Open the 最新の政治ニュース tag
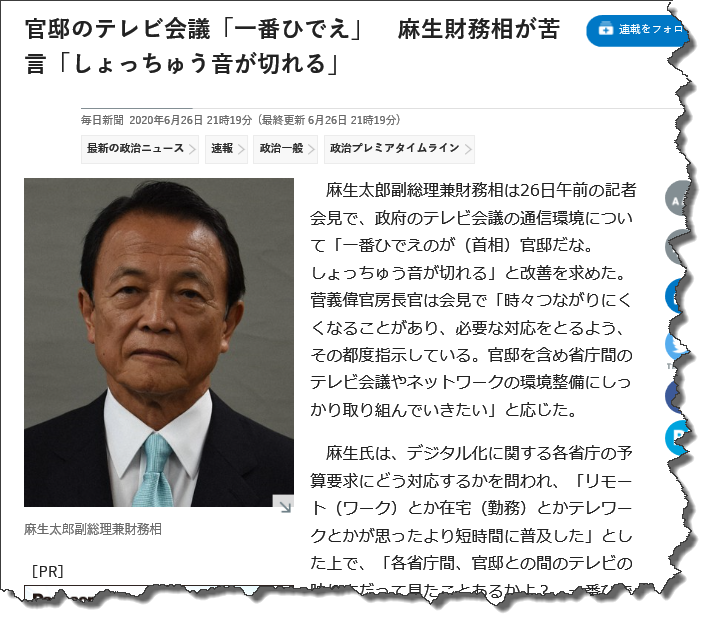The image size is (714, 627). (x=140, y=149)
